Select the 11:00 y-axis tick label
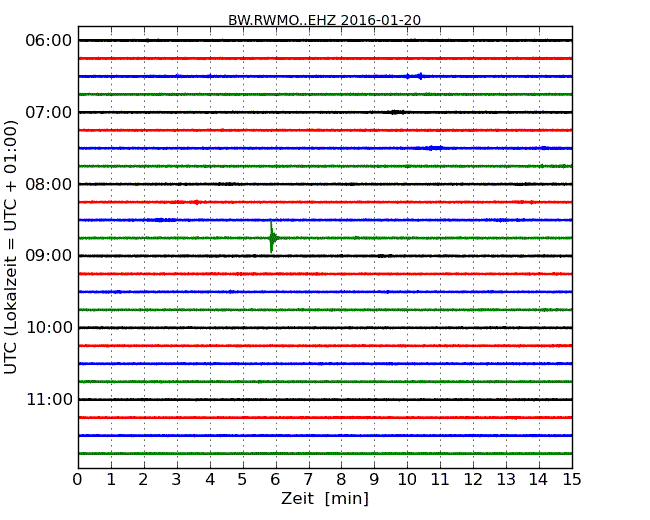650x520 pixels. click(49, 399)
